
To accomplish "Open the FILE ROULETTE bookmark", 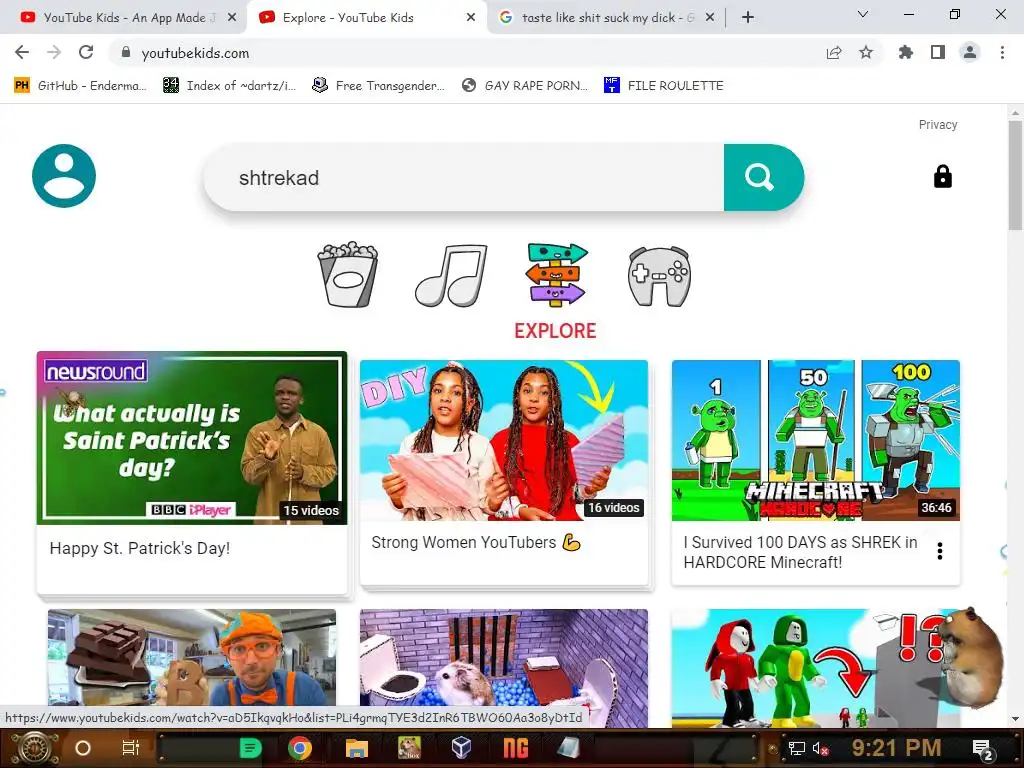I will 664,86.
